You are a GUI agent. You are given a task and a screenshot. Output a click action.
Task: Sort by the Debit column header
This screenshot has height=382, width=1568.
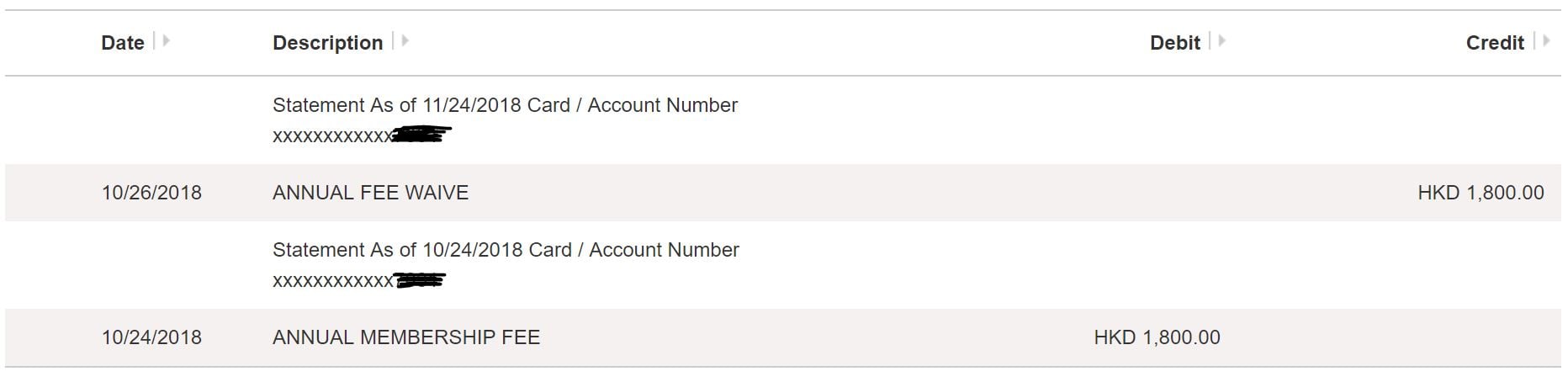pyautogui.click(x=1175, y=43)
